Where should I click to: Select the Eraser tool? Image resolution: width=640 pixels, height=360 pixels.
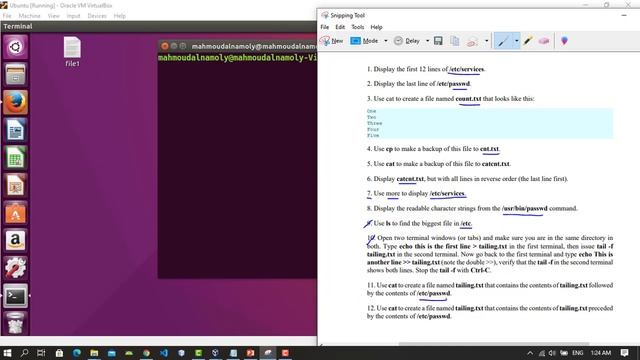click(544, 41)
